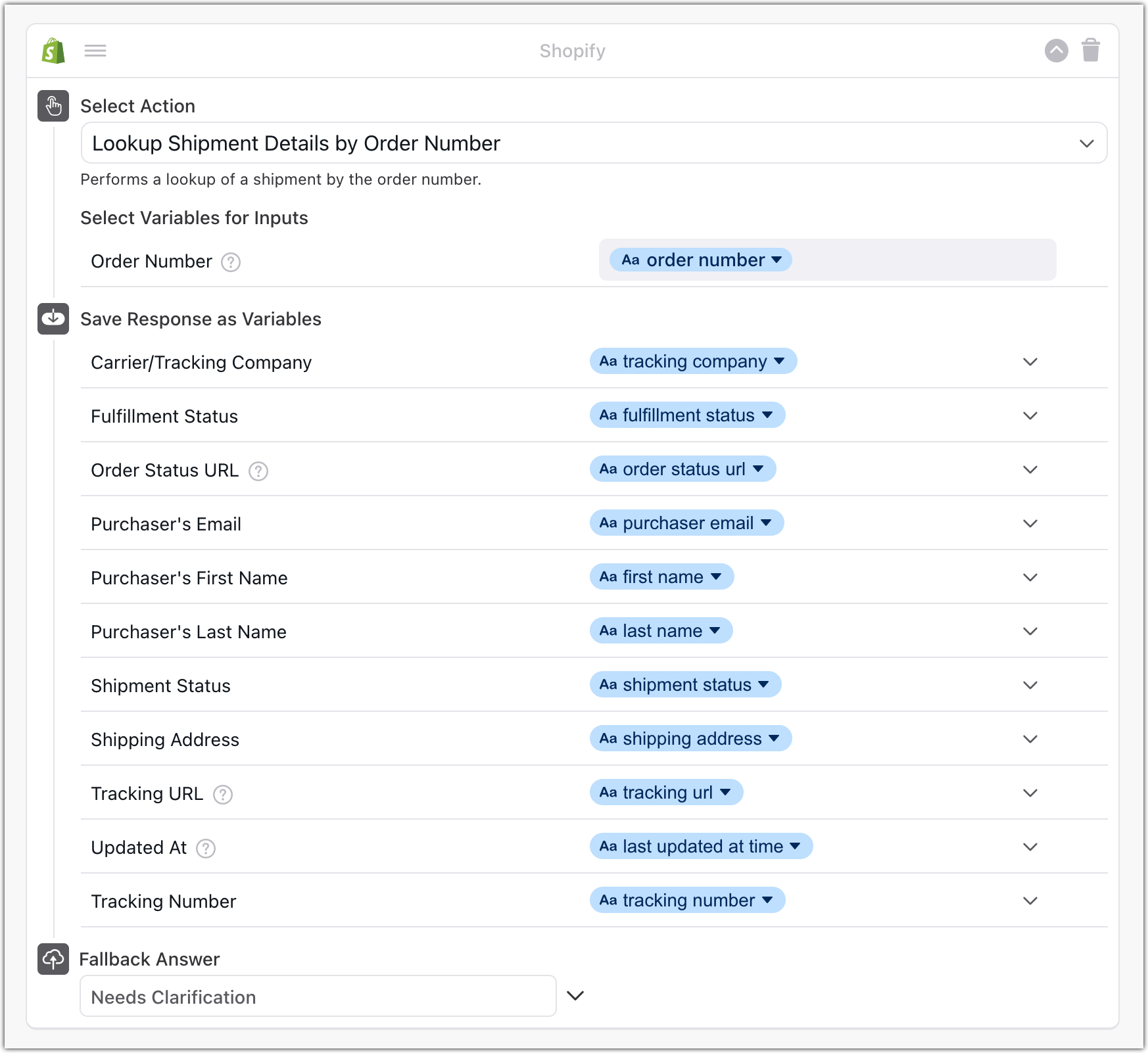Click the Needs Clarification fallback field
The image size is (1148, 1053).
[318, 996]
